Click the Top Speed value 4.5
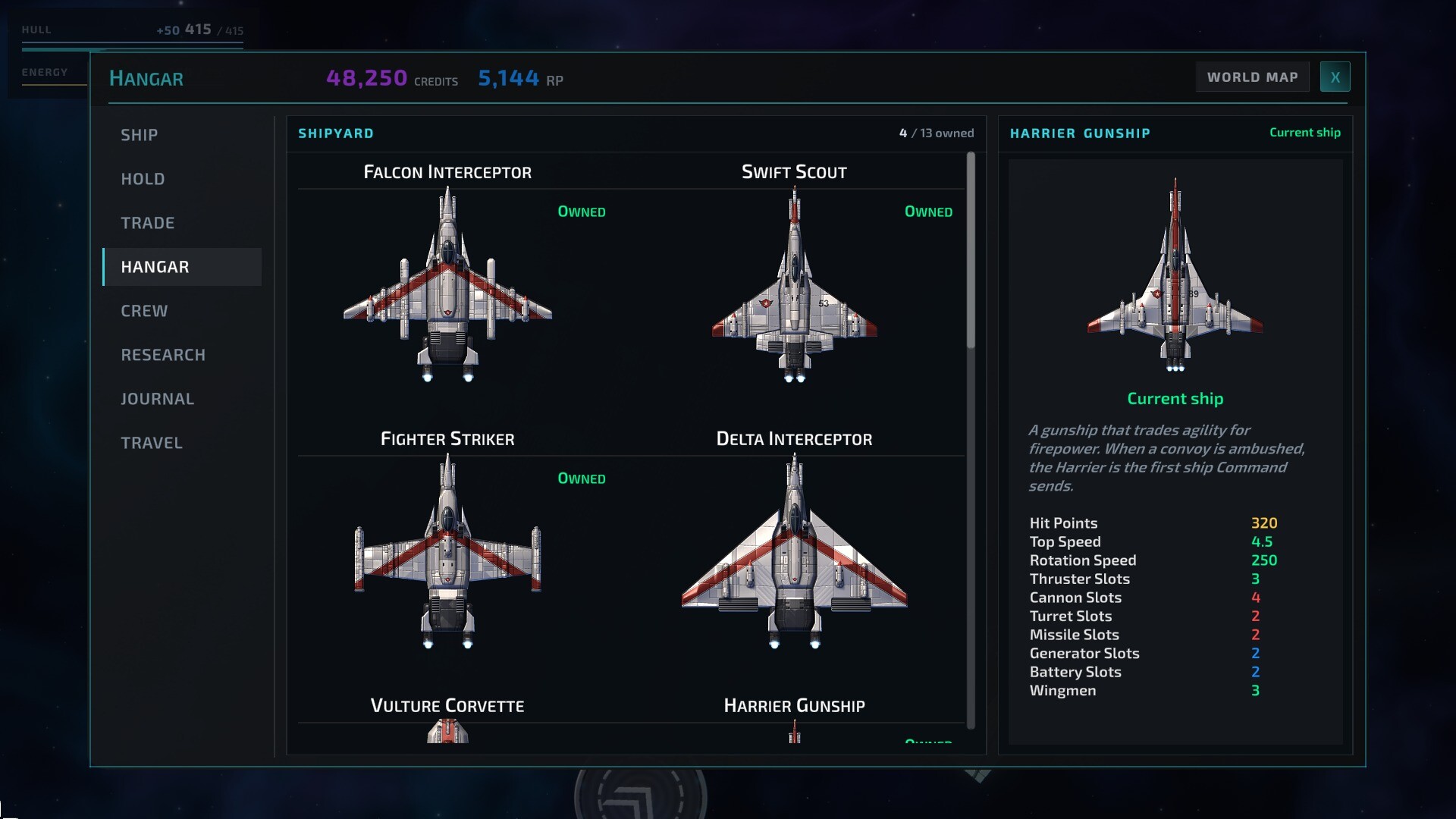 point(1262,542)
